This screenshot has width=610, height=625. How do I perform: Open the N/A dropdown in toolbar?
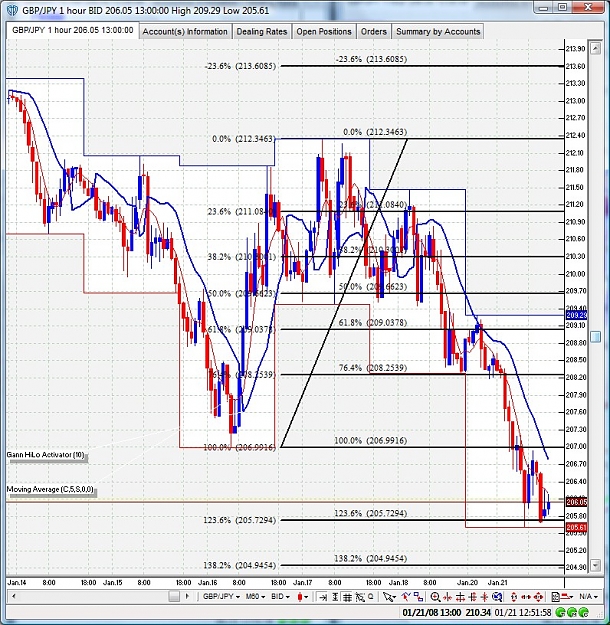(588, 597)
